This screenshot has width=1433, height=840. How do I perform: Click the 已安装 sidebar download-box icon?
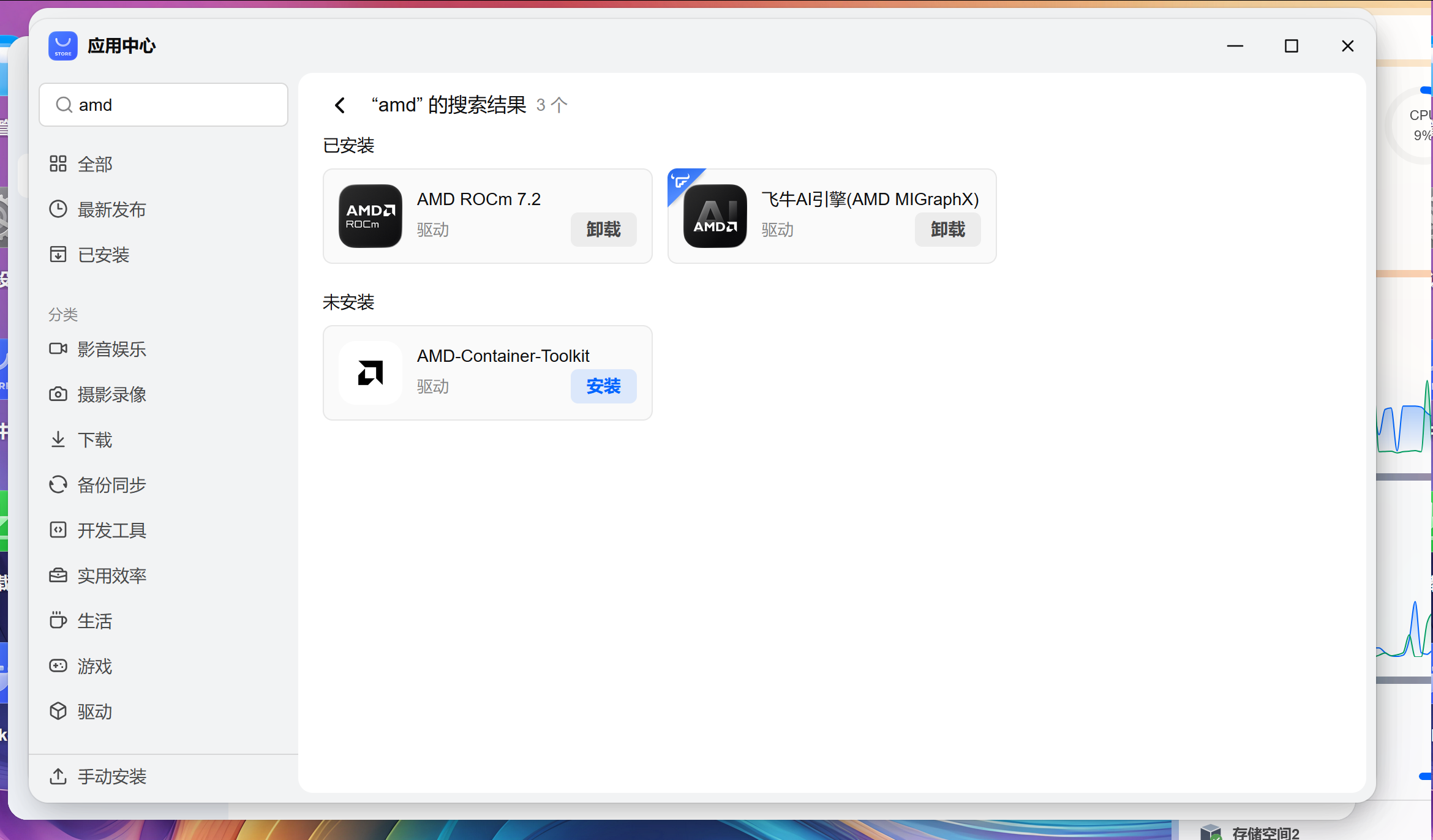tap(58, 255)
